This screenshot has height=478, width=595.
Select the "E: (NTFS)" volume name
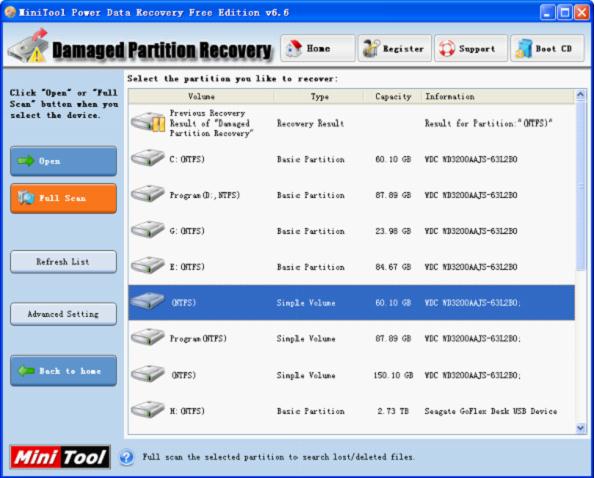[x=187, y=267]
